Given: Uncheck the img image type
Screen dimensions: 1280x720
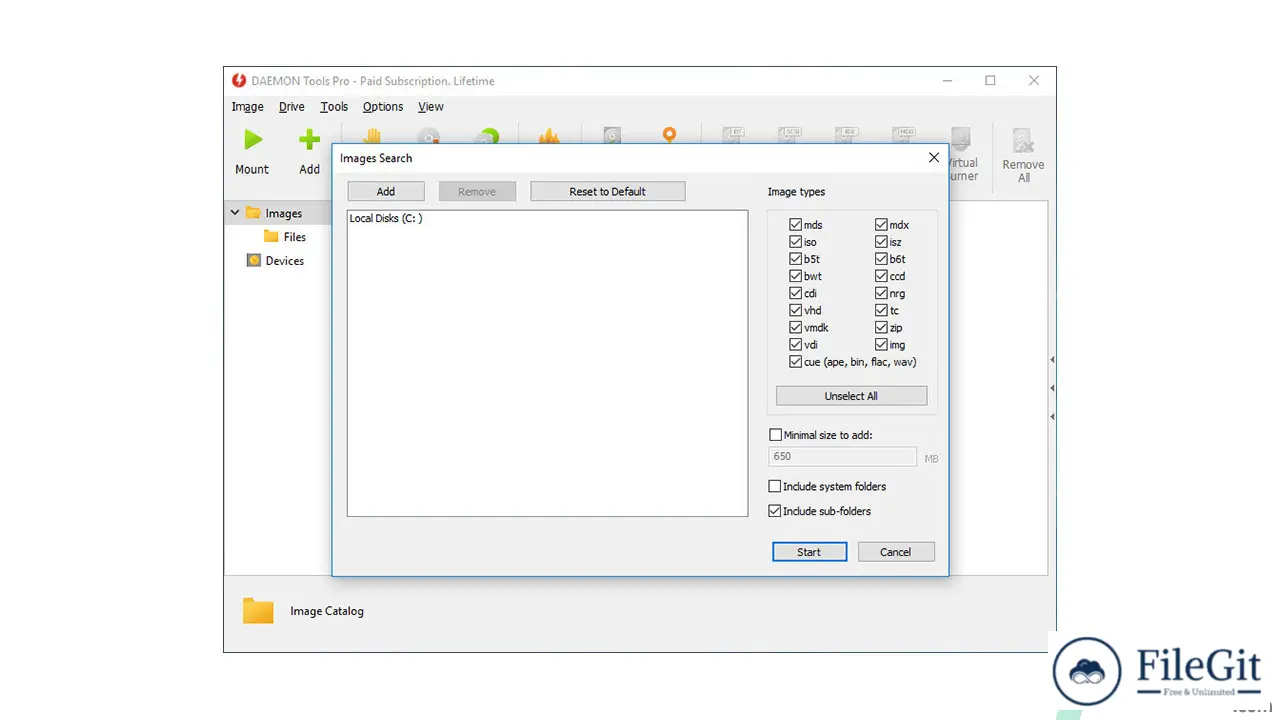Looking at the screenshot, I should coord(882,344).
